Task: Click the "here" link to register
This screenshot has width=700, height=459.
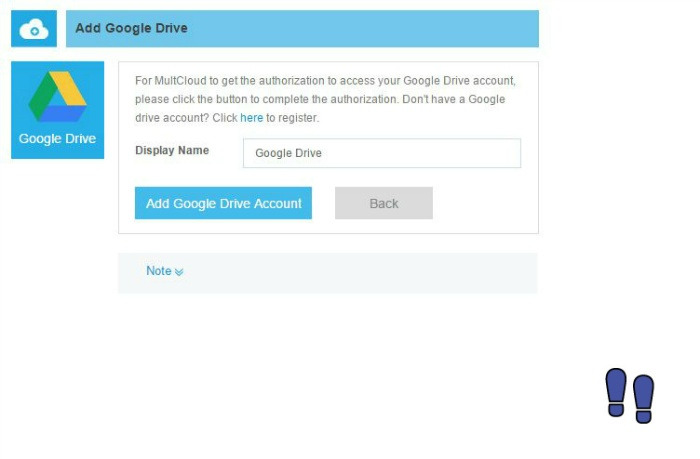Action: click(x=251, y=118)
